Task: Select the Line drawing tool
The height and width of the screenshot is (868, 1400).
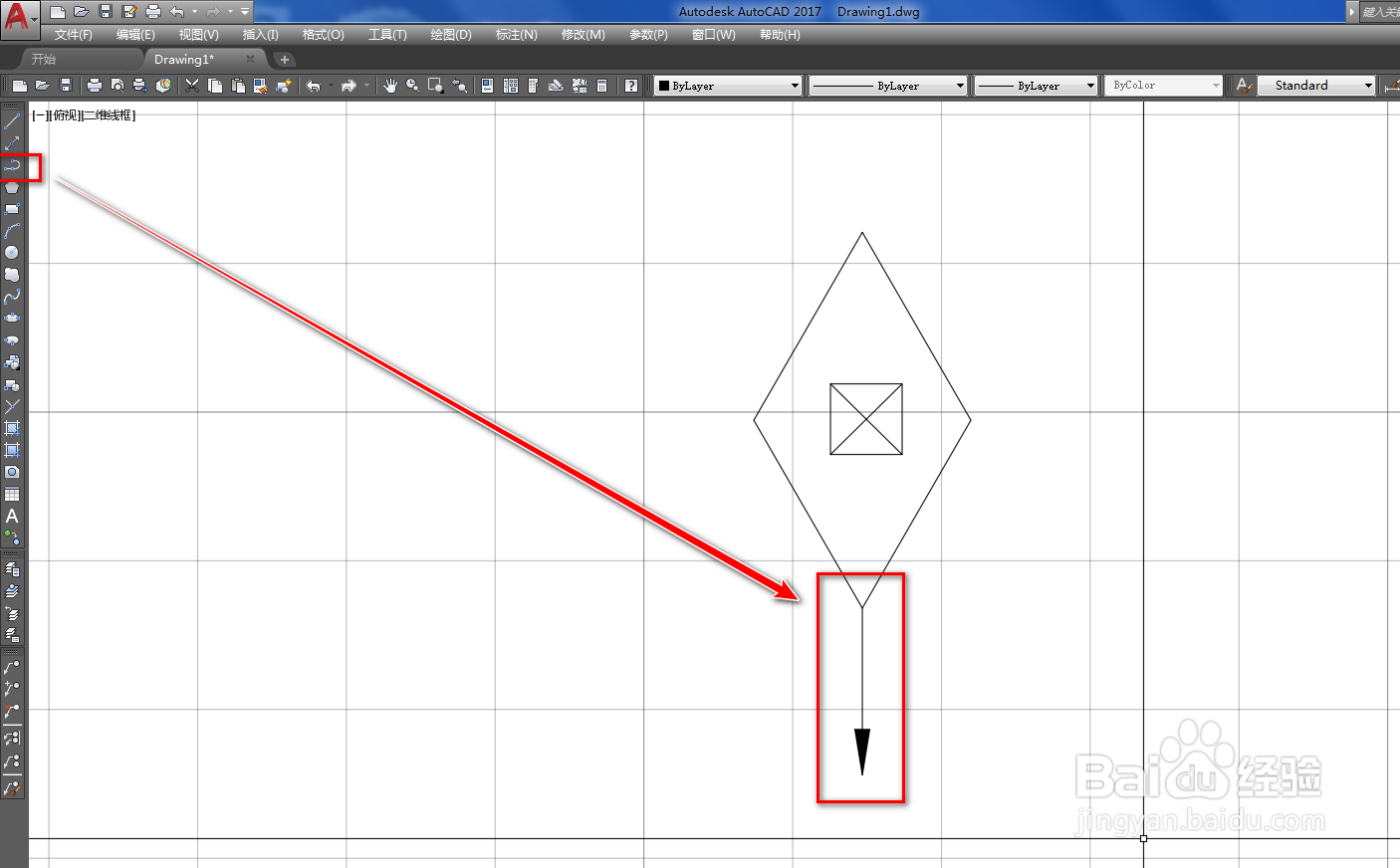Action: [x=12, y=121]
